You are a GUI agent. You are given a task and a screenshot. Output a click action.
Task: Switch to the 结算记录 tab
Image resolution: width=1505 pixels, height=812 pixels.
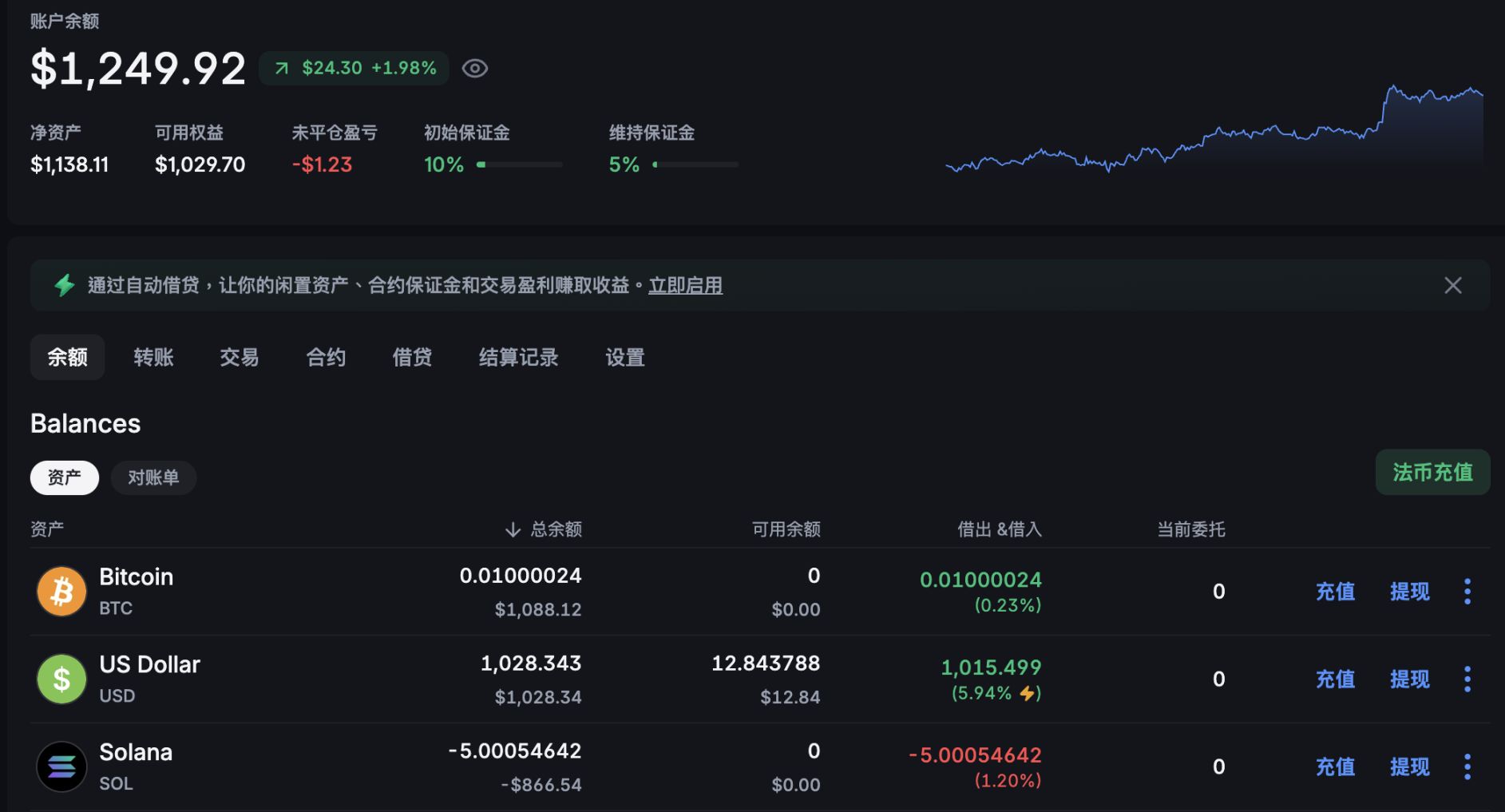click(518, 357)
